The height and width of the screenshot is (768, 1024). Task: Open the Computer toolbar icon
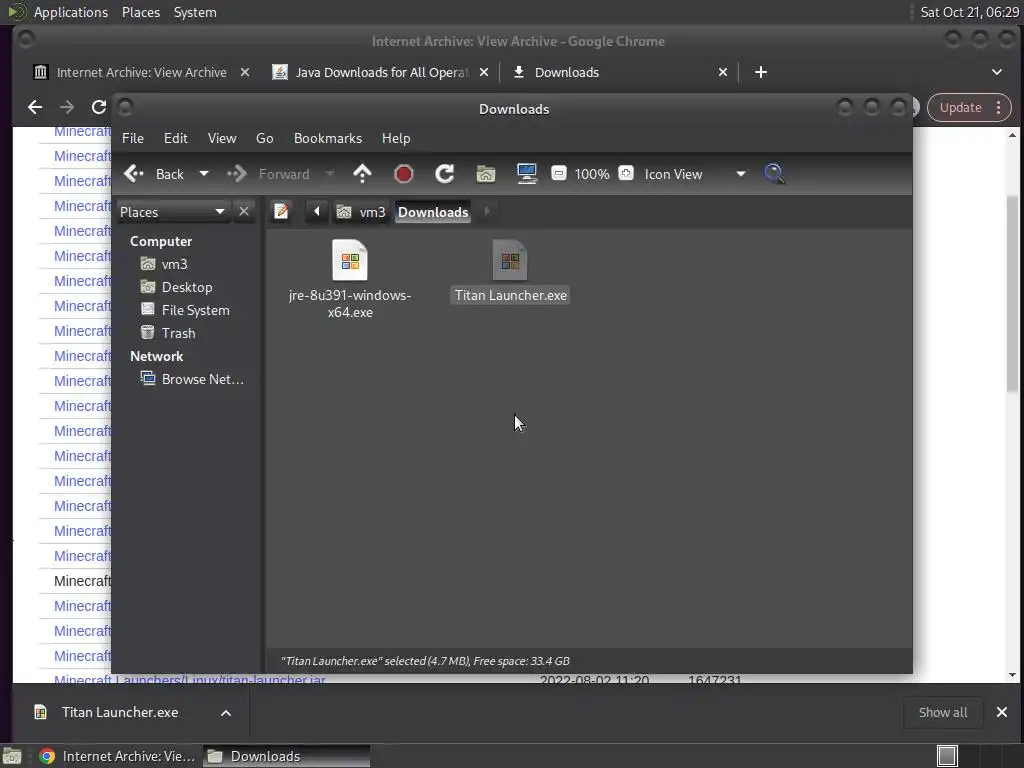coord(526,174)
